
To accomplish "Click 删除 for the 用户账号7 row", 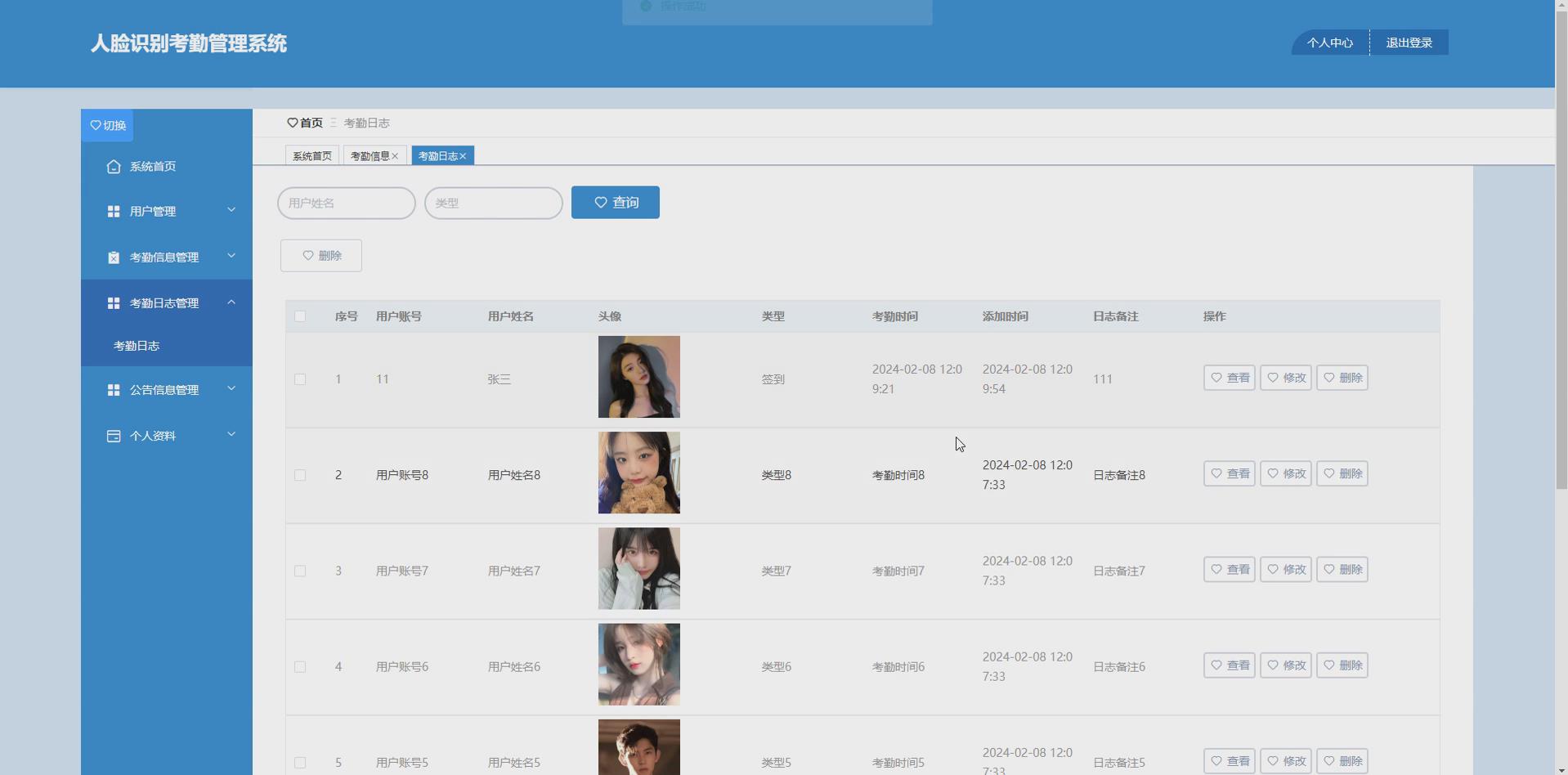I will click(1342, 569).
